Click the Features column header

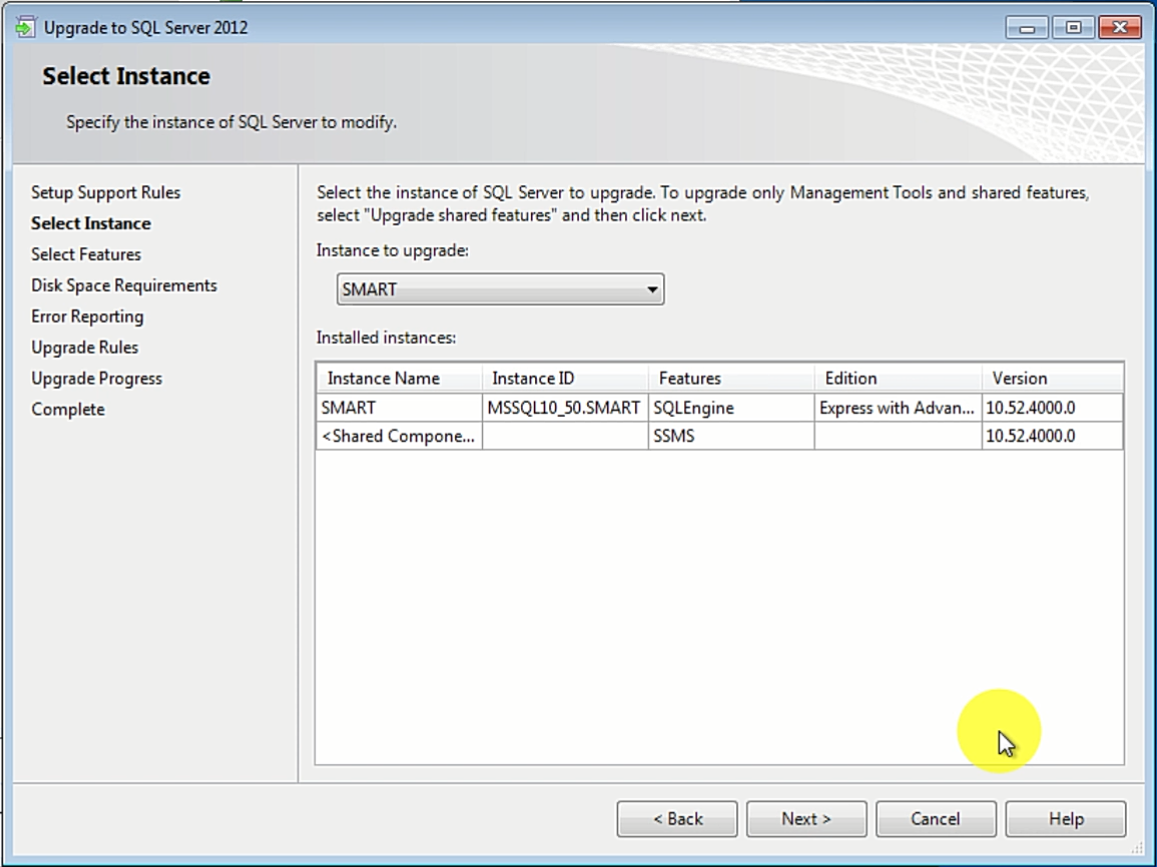click(x=731, y=379)
